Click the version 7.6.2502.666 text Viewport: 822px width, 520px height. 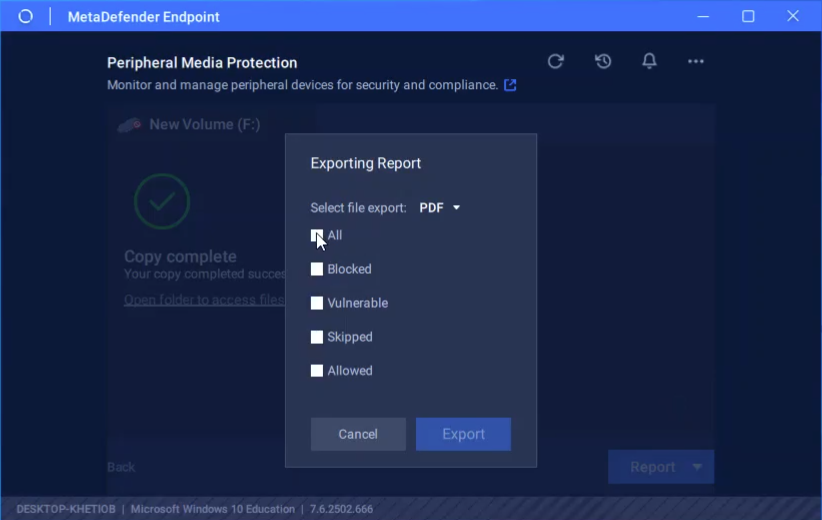click(x=341, y=509)
